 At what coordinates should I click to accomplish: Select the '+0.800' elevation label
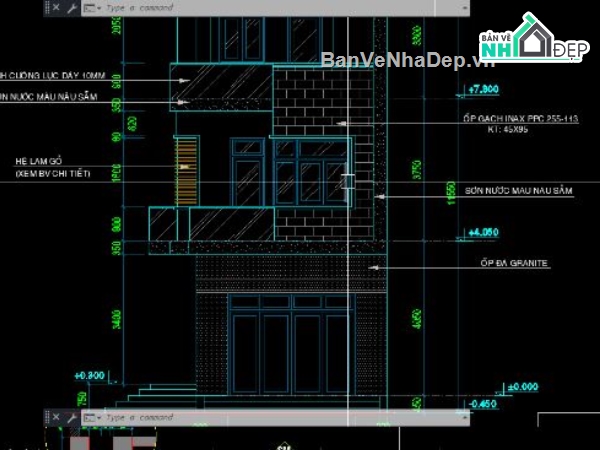[90, 375]
